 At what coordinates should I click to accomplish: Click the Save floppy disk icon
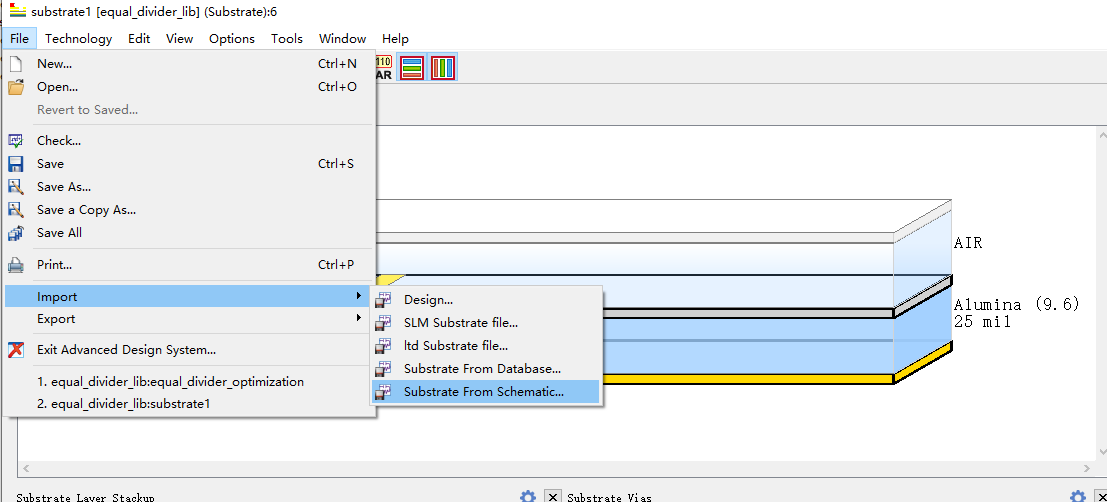pyautogui.click(x=16, y=164)
